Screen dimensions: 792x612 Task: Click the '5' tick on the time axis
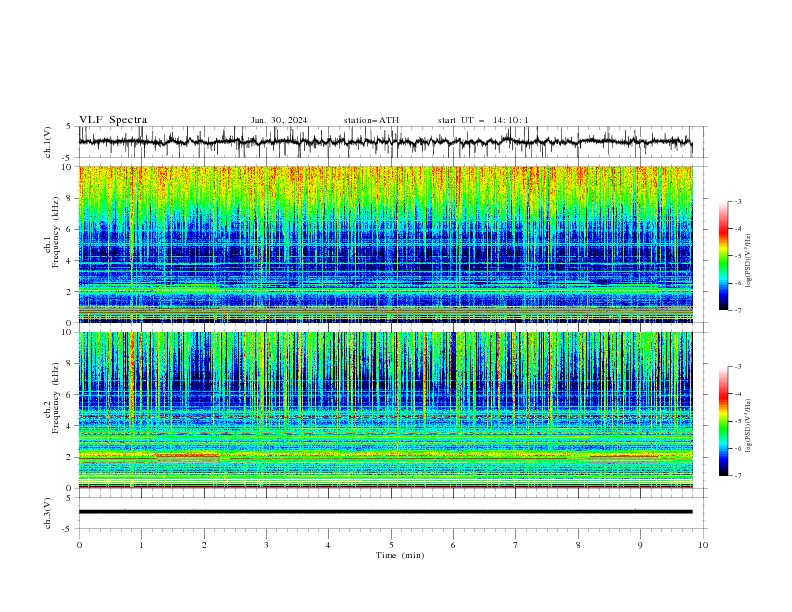pyautogui.click(x=391, y=545)
